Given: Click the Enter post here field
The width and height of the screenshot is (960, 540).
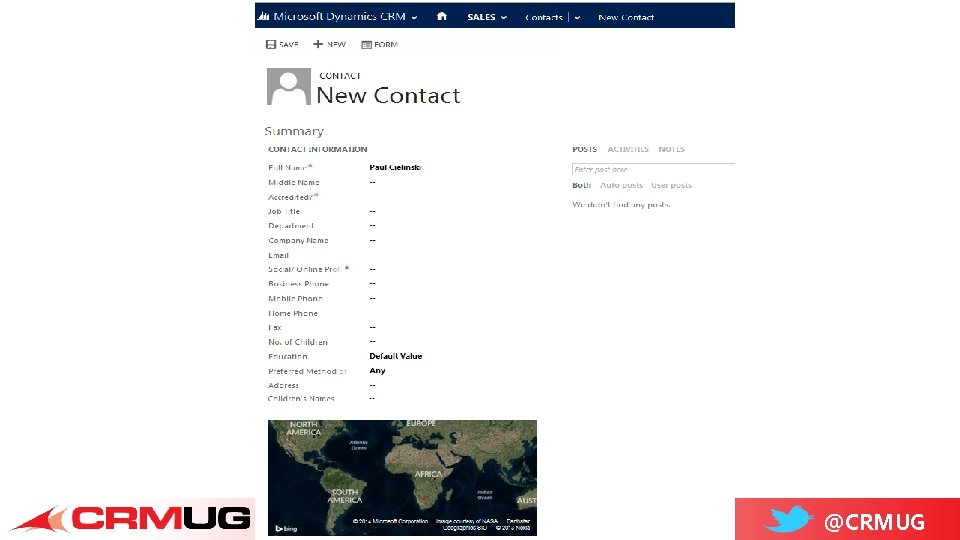Looking at the screenshot, I should (x=653, y=169).
